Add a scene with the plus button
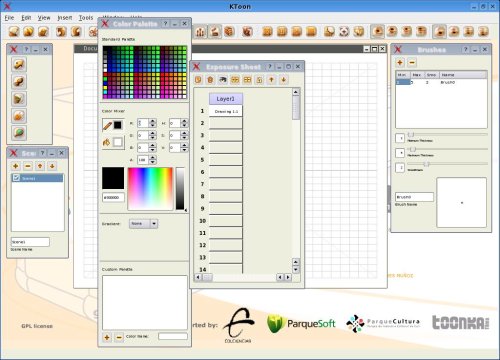 tap(16, 166)
